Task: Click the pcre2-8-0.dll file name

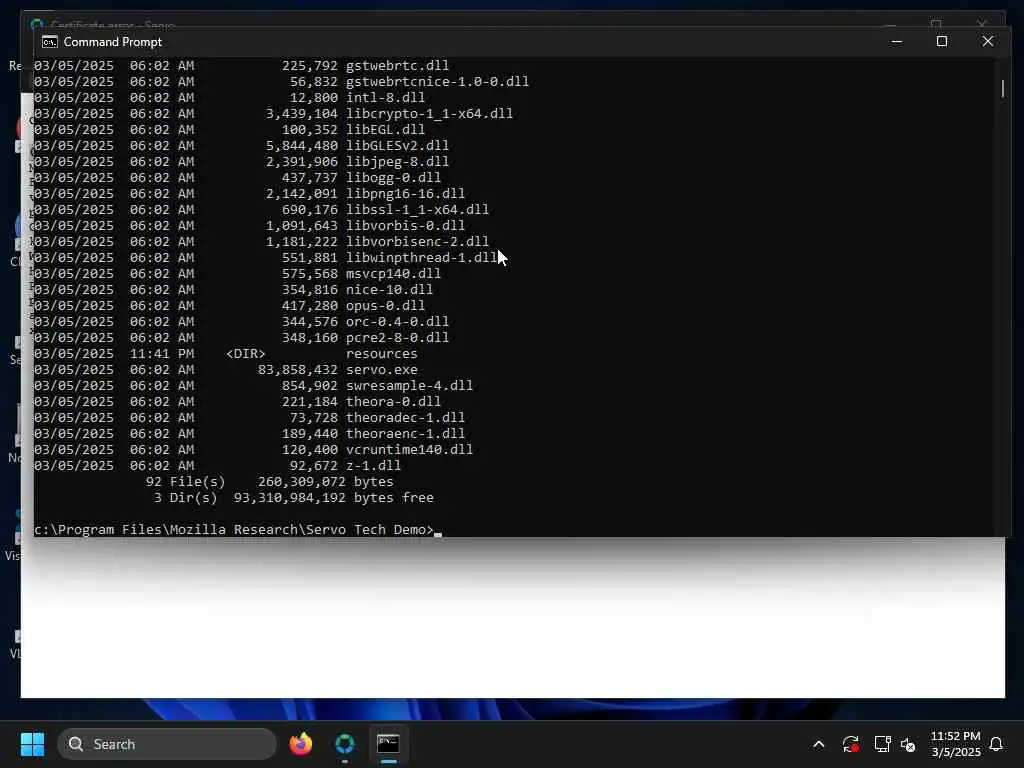Action: pyautogui.click(x=398, y=338)
